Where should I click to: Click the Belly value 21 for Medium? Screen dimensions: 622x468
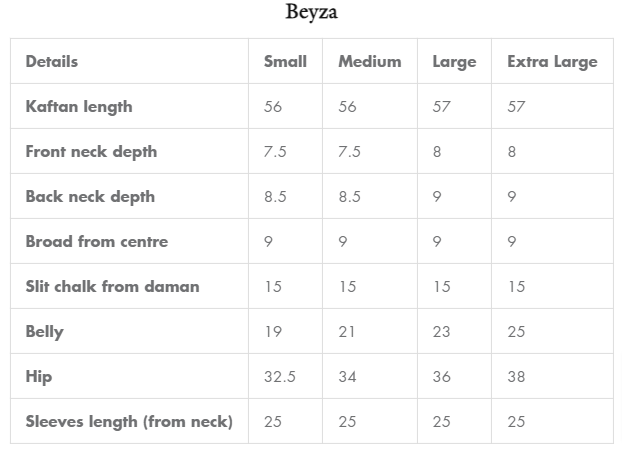click(x=347, y=331)
